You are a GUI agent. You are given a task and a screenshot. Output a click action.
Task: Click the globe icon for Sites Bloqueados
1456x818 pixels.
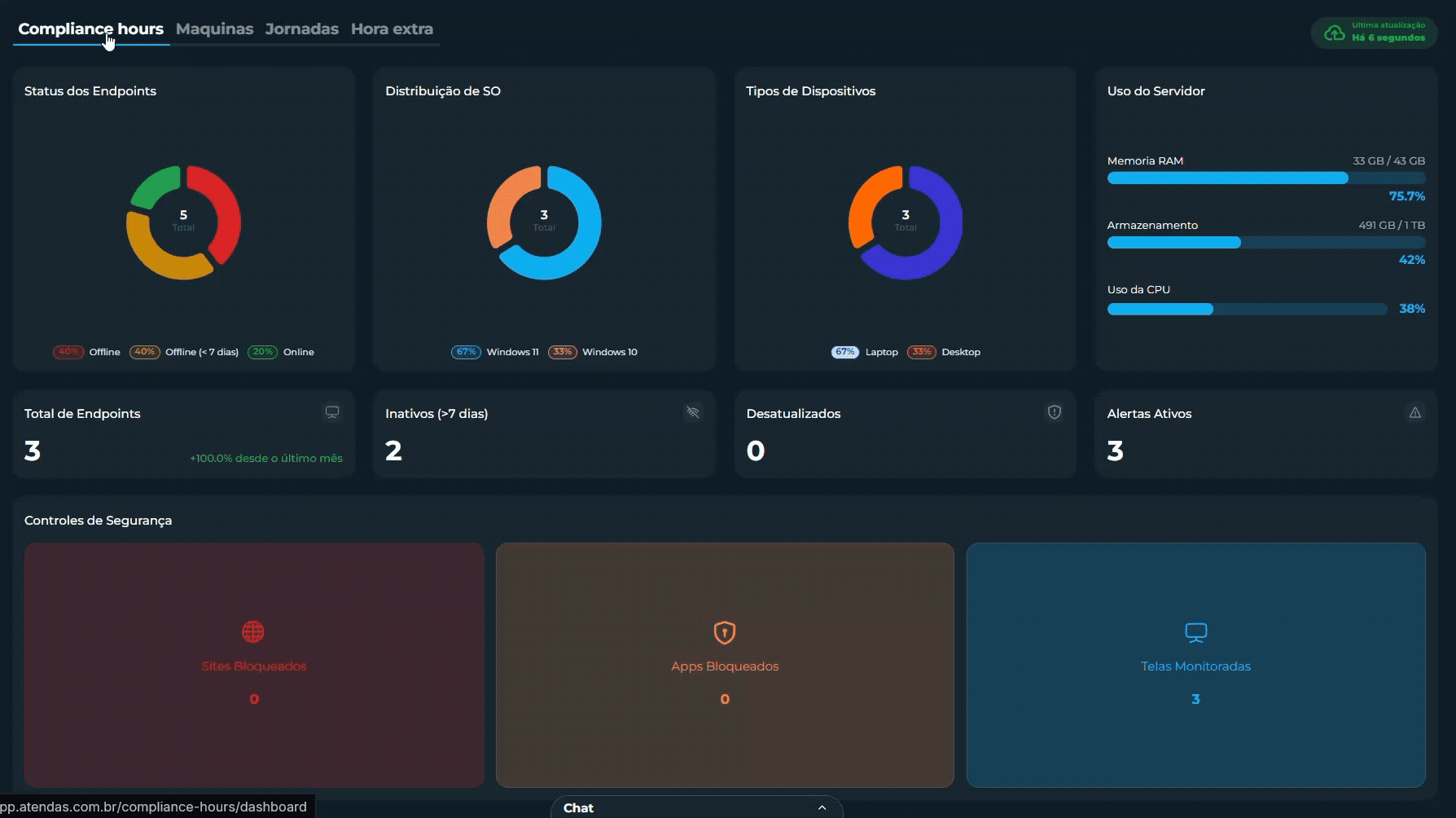pyautogui.click(x=253, y=631)
